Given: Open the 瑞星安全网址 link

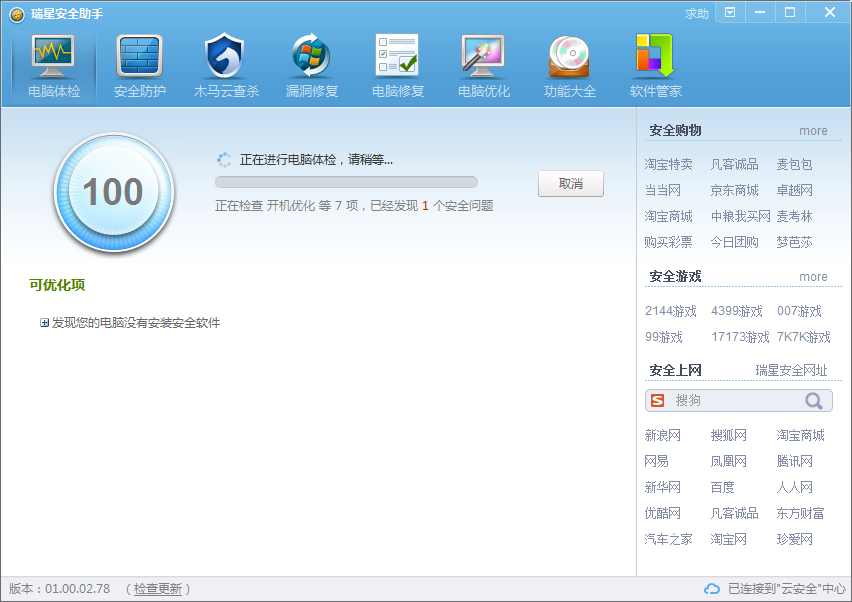Looking at the screenshot, I should tap(791, 371).
